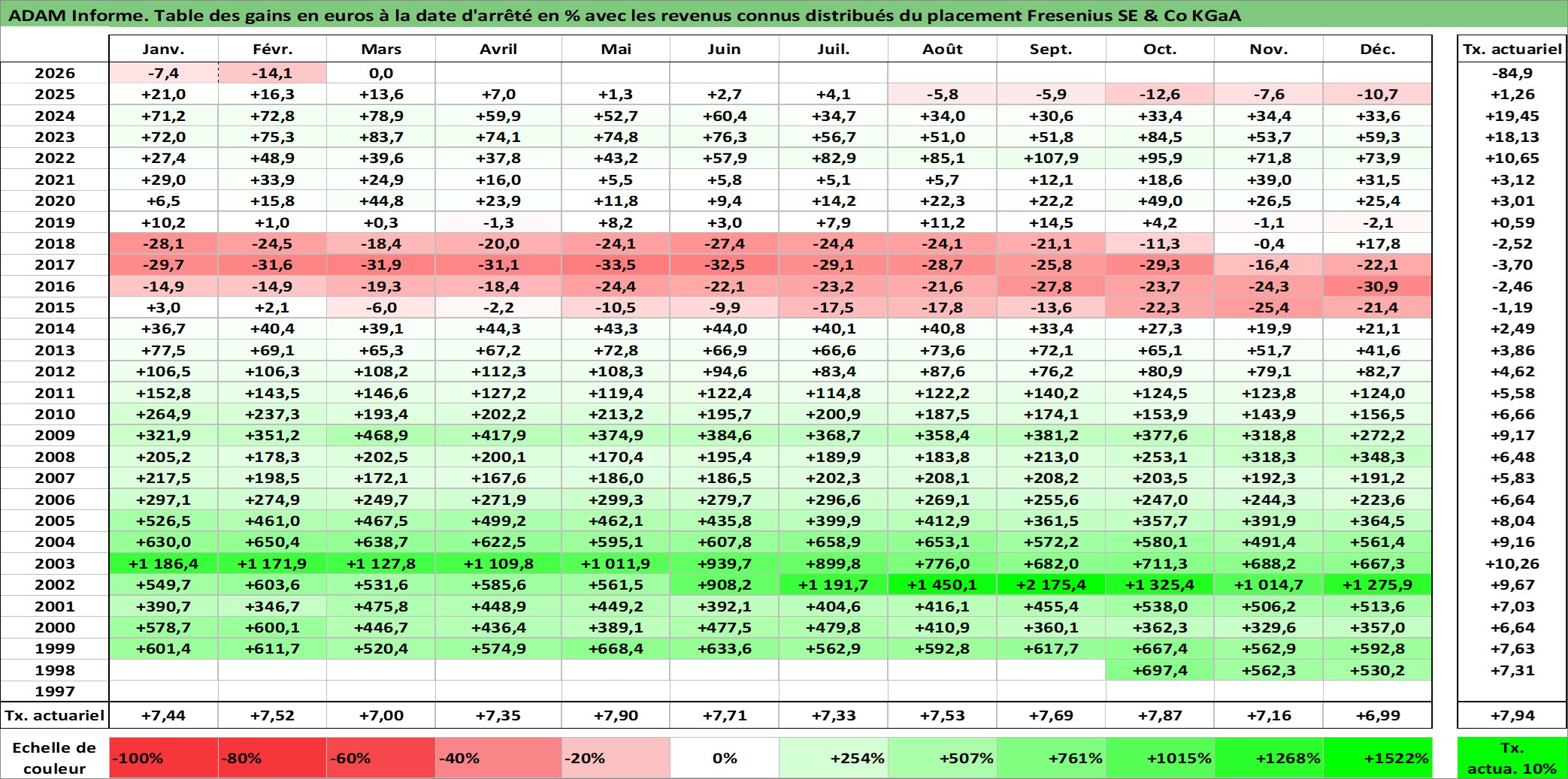Image resolution: width=1568 pixels, height=779 pixels.
Task: Select the Août column header
Action: click(x=943, y=49)
